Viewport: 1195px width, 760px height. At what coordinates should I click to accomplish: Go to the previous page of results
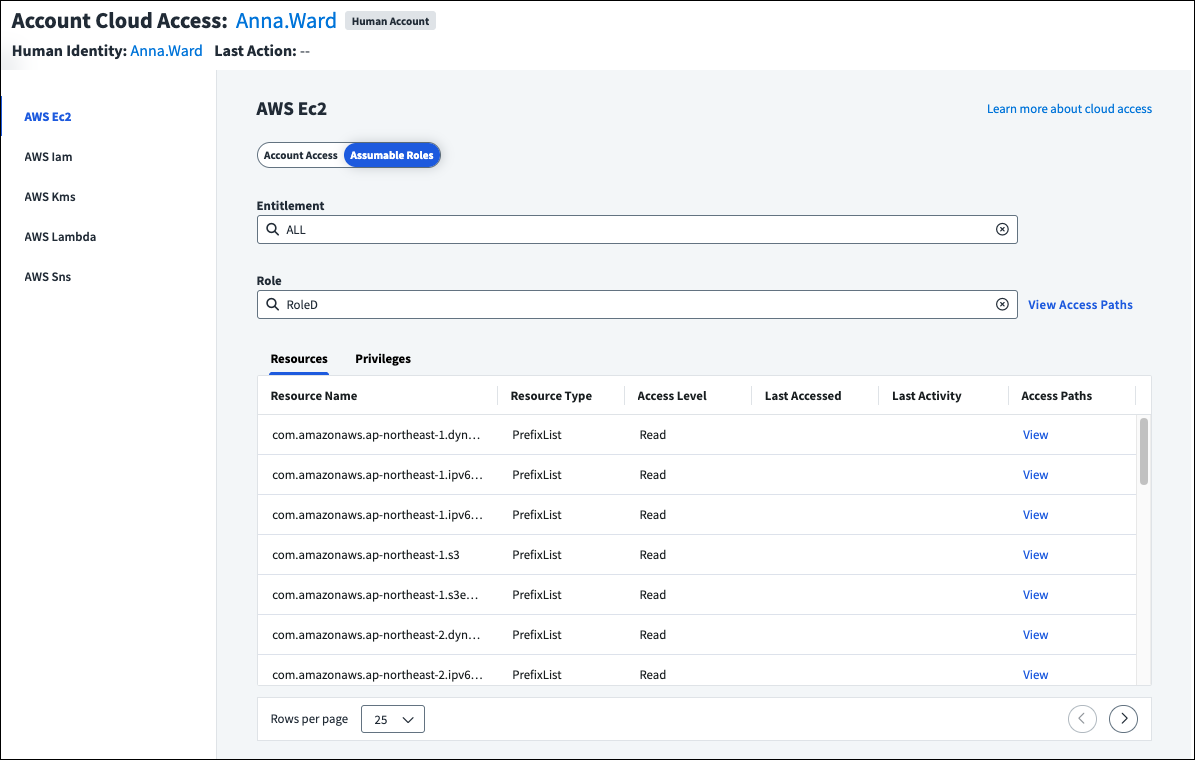coord(1082,719)
